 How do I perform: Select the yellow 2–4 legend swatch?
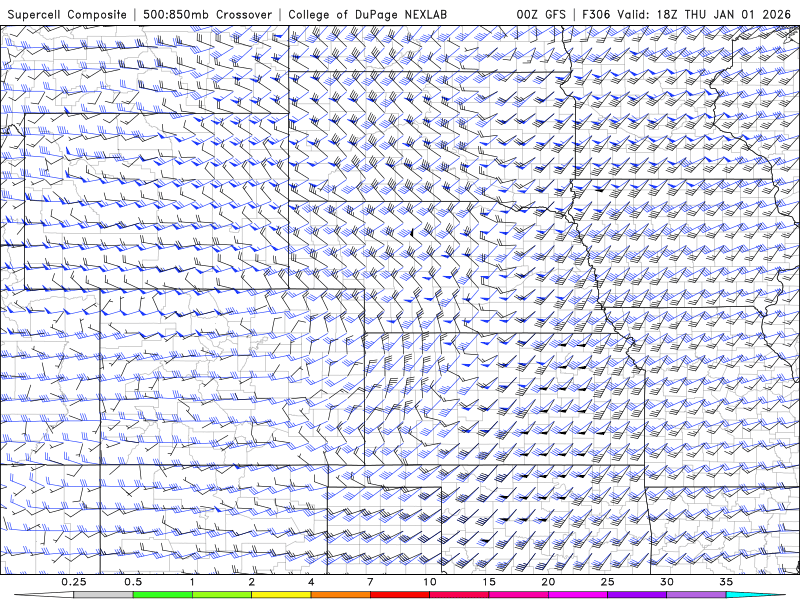(x=281, y=595)
